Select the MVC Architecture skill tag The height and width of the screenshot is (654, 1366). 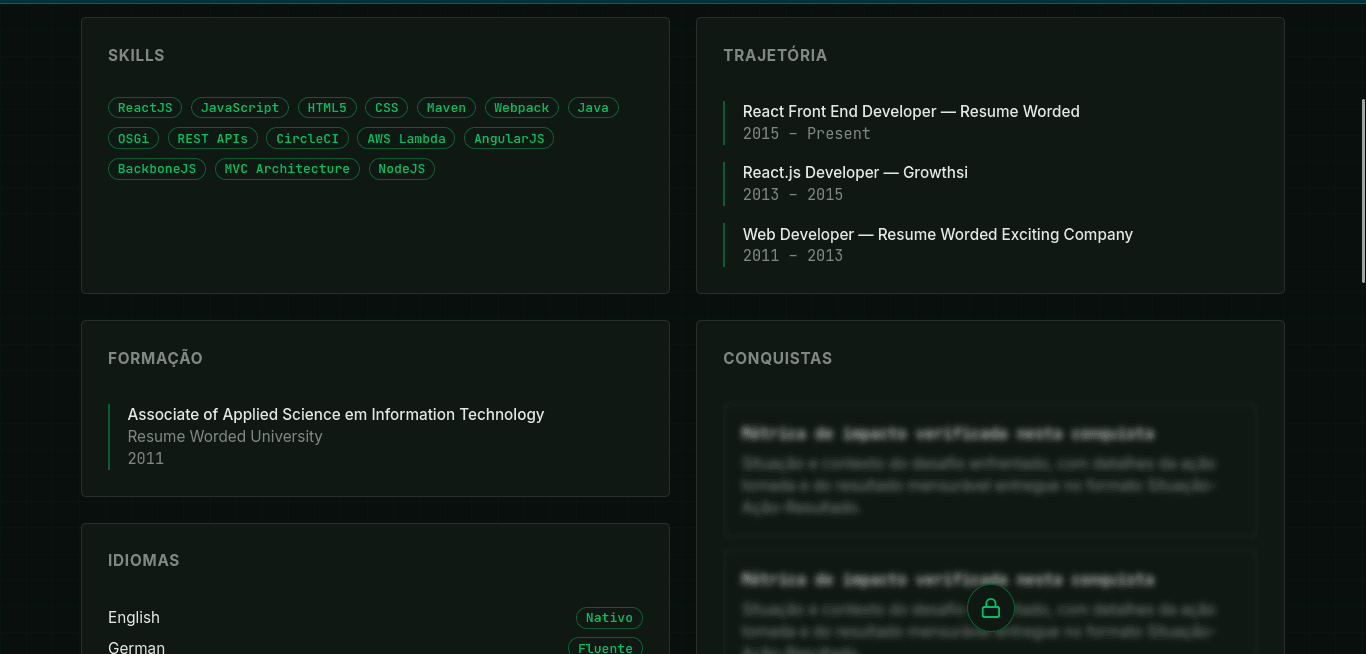(287, 169)
